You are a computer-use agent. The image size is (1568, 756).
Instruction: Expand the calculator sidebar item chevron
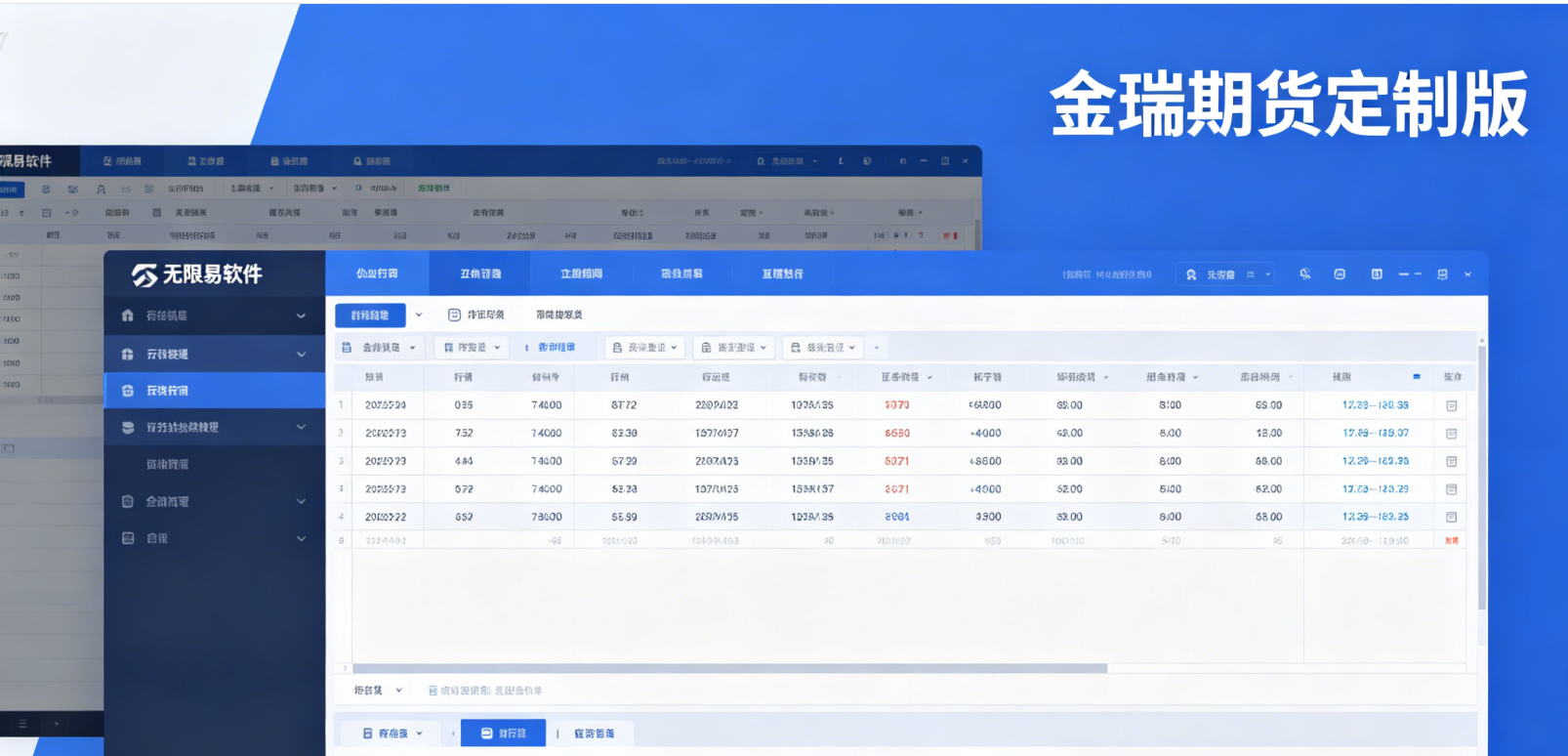click(x=301, y=538)
